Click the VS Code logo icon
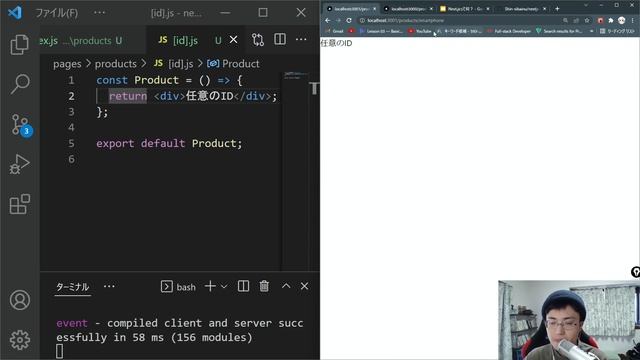 (x=15, y=13)
